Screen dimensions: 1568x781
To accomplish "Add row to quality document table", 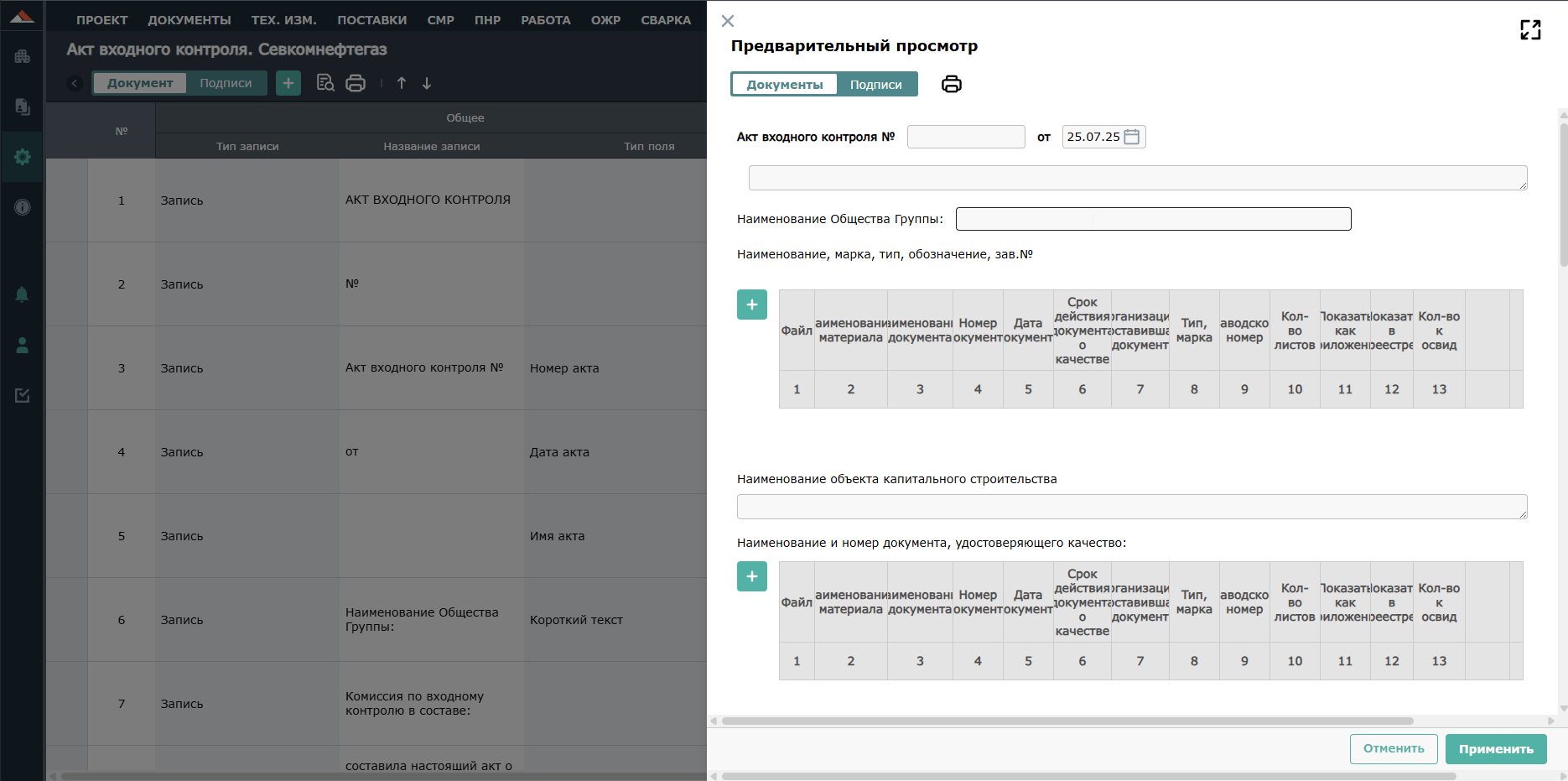I will tap(752, 576).
